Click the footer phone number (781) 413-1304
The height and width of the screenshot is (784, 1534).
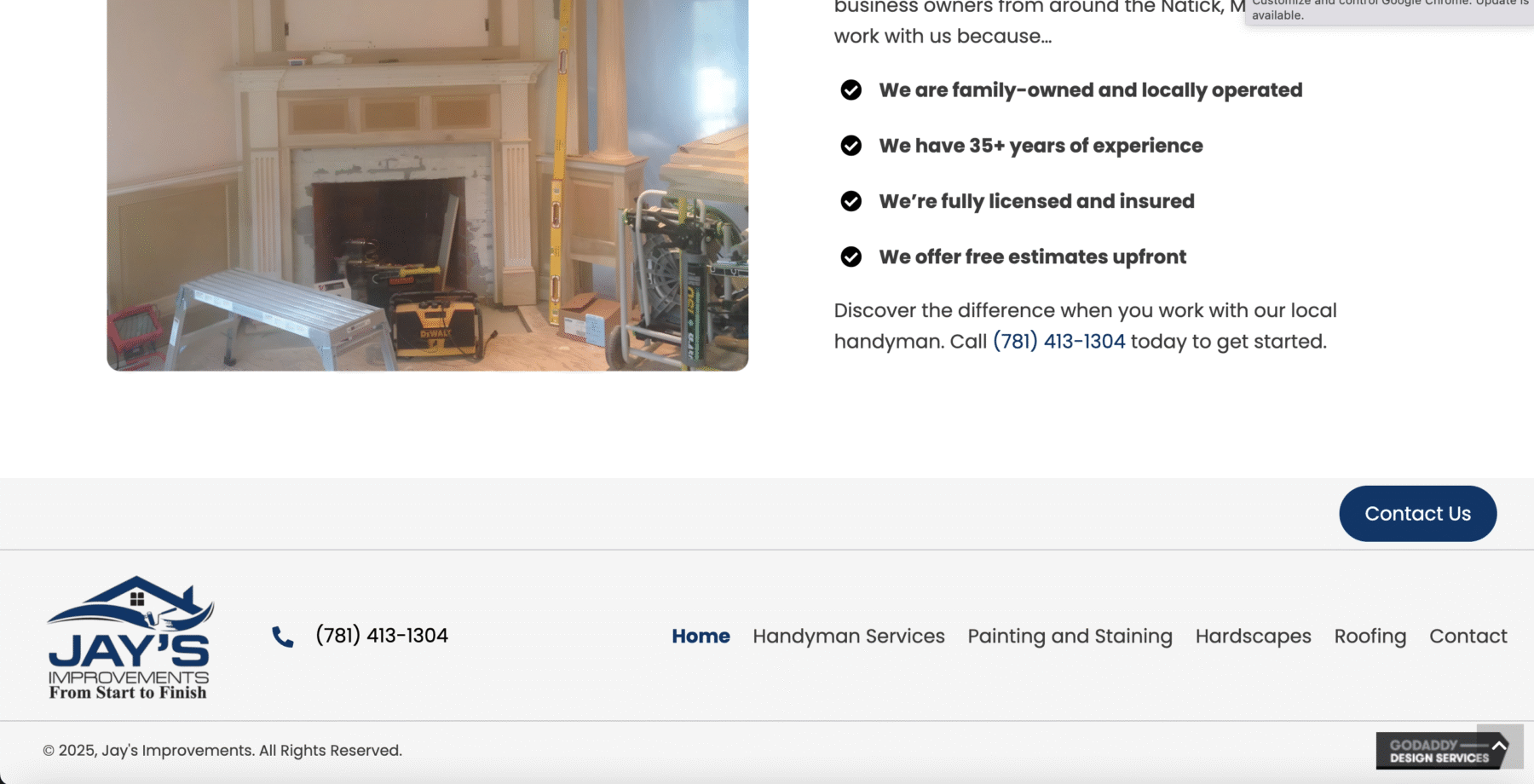(381, 636)
